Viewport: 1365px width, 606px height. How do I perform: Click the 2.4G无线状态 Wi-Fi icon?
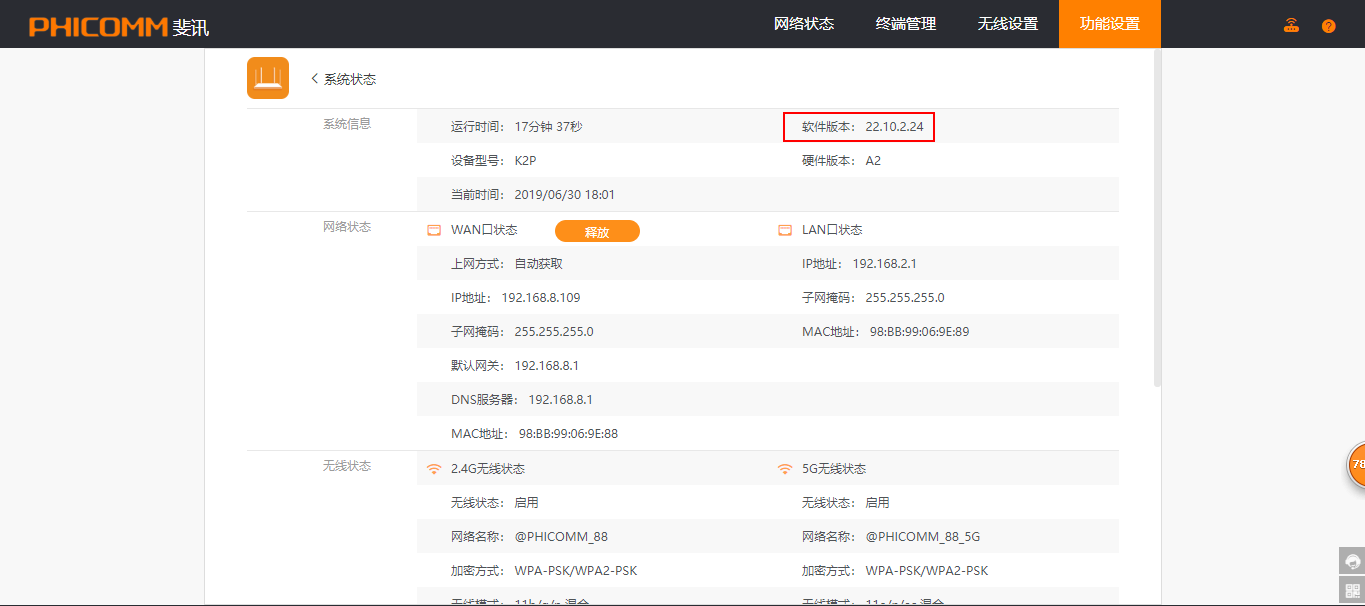434,469
